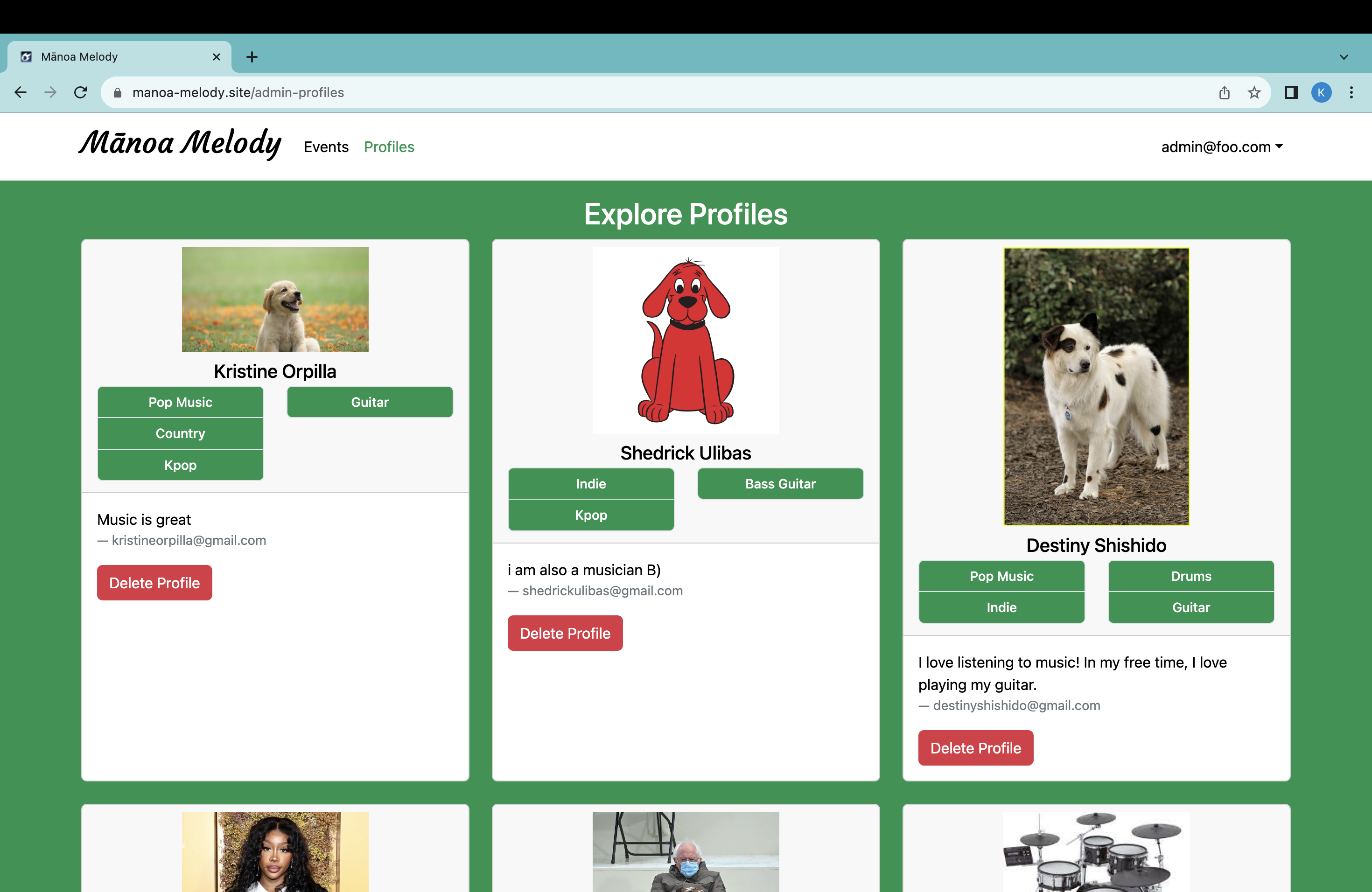Click Kristine's Country tag
This screenshot has width=1372, height=892.
point(181,433)
